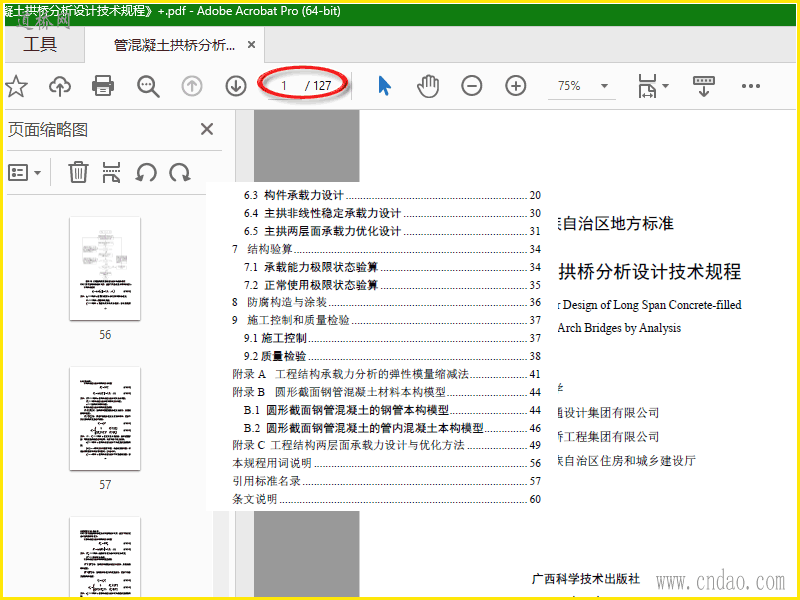This screenshot has height=600, width=800.
Task: Print the document with printer icon
Action: (103, 86)
